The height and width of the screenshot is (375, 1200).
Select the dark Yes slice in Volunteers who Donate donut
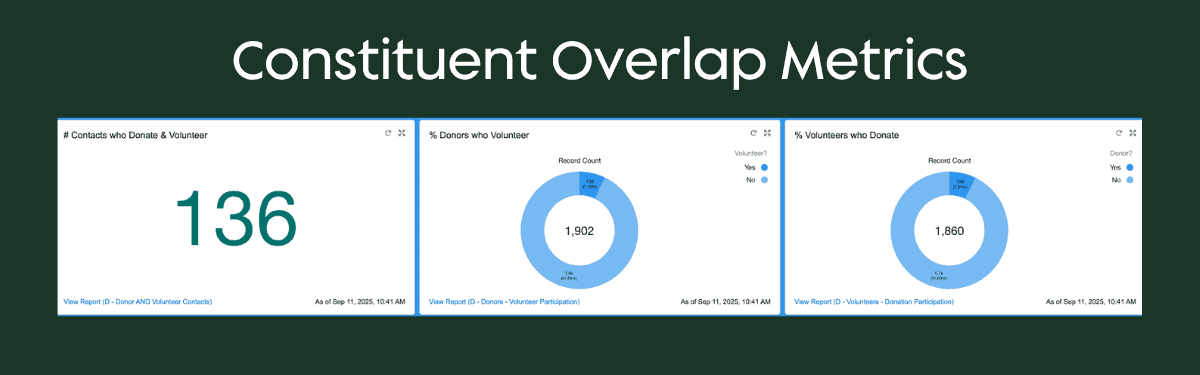pyautogui.click(x=961, y=183)
